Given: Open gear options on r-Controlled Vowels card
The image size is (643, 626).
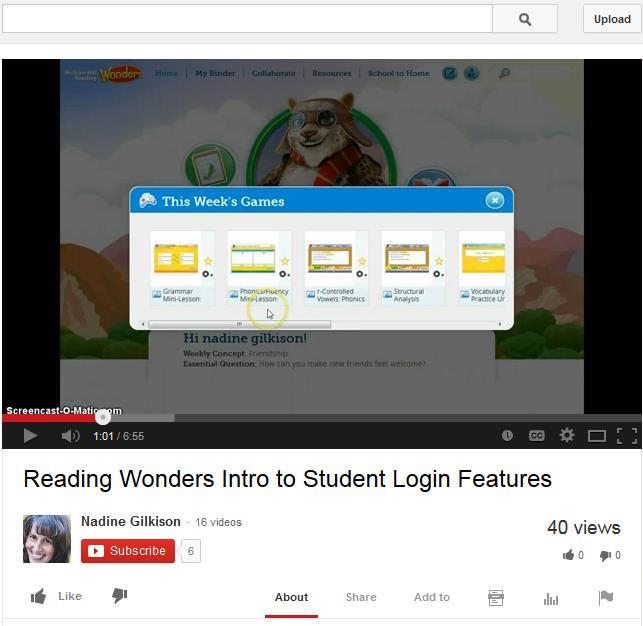Looking at the screenshot, I should pos(361,274).
